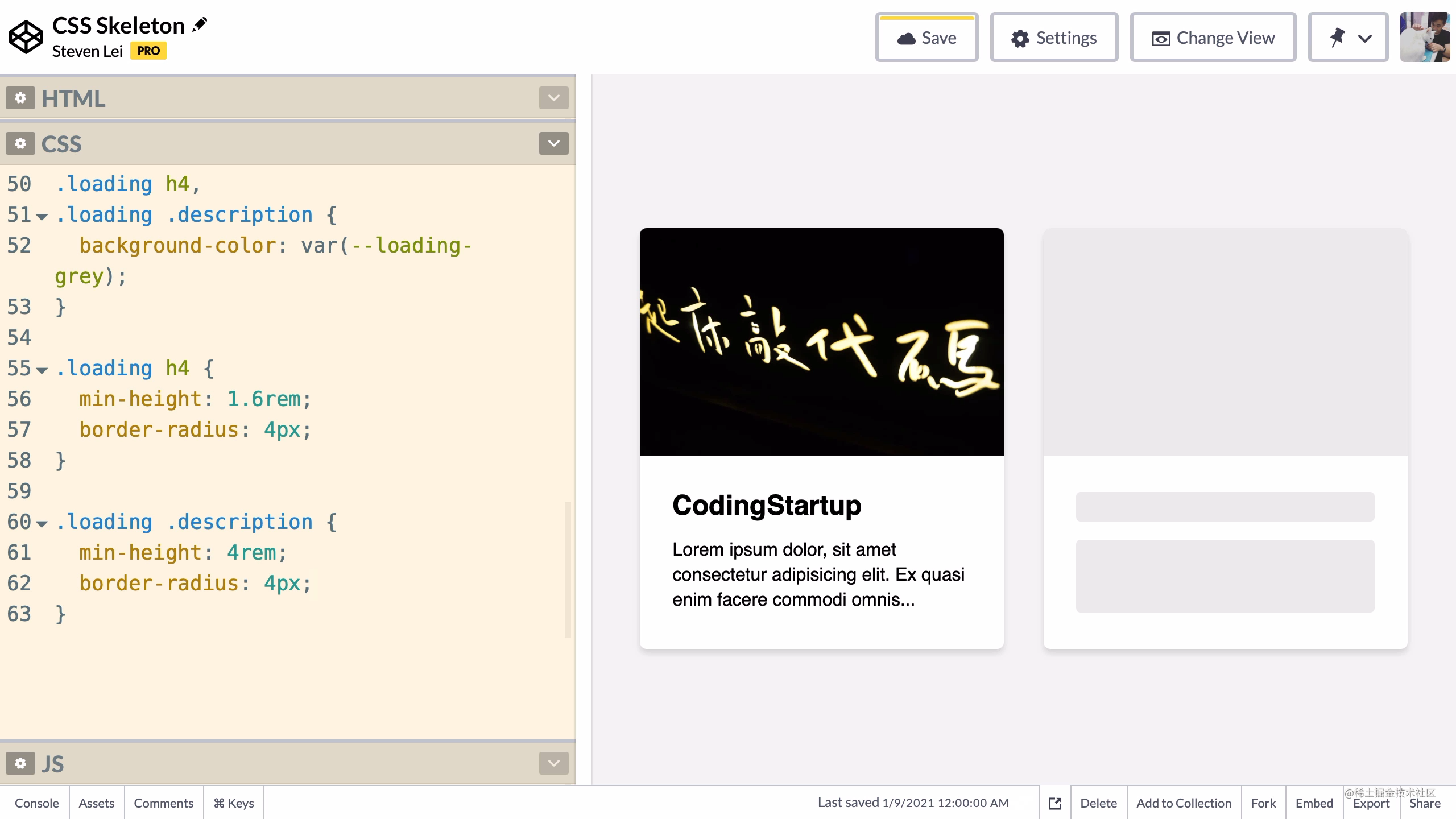
Task: Save the pen with the Save button
Action: point(926,38)
